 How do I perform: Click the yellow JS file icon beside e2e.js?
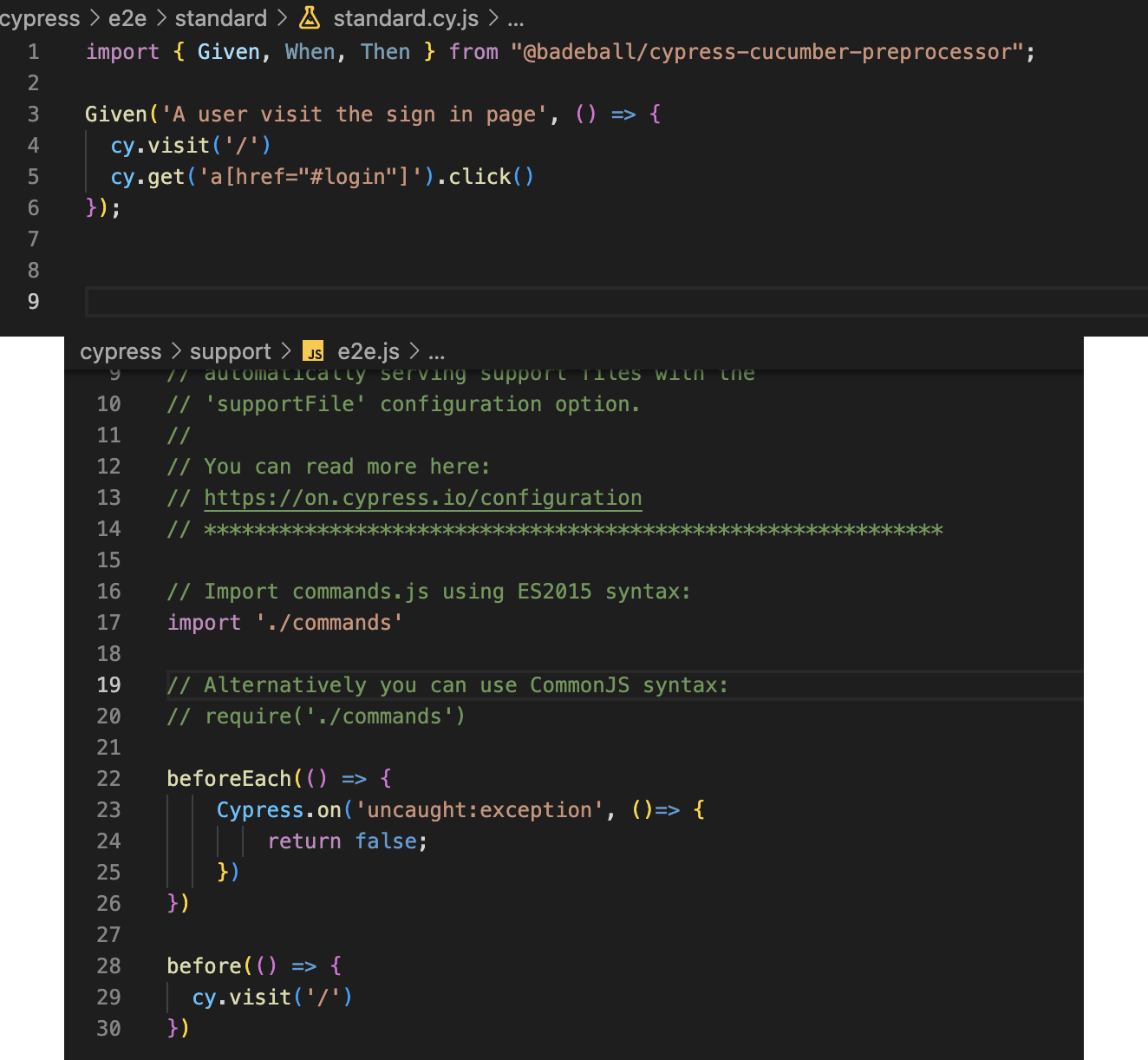click(x=313, y=351)
